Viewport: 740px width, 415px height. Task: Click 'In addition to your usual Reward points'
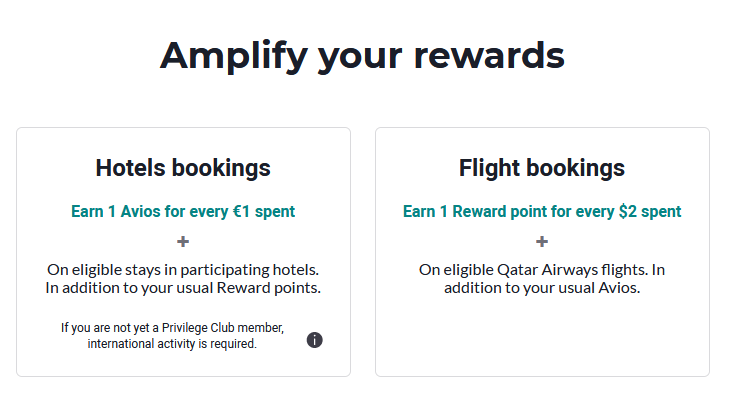tap(183, 288)
